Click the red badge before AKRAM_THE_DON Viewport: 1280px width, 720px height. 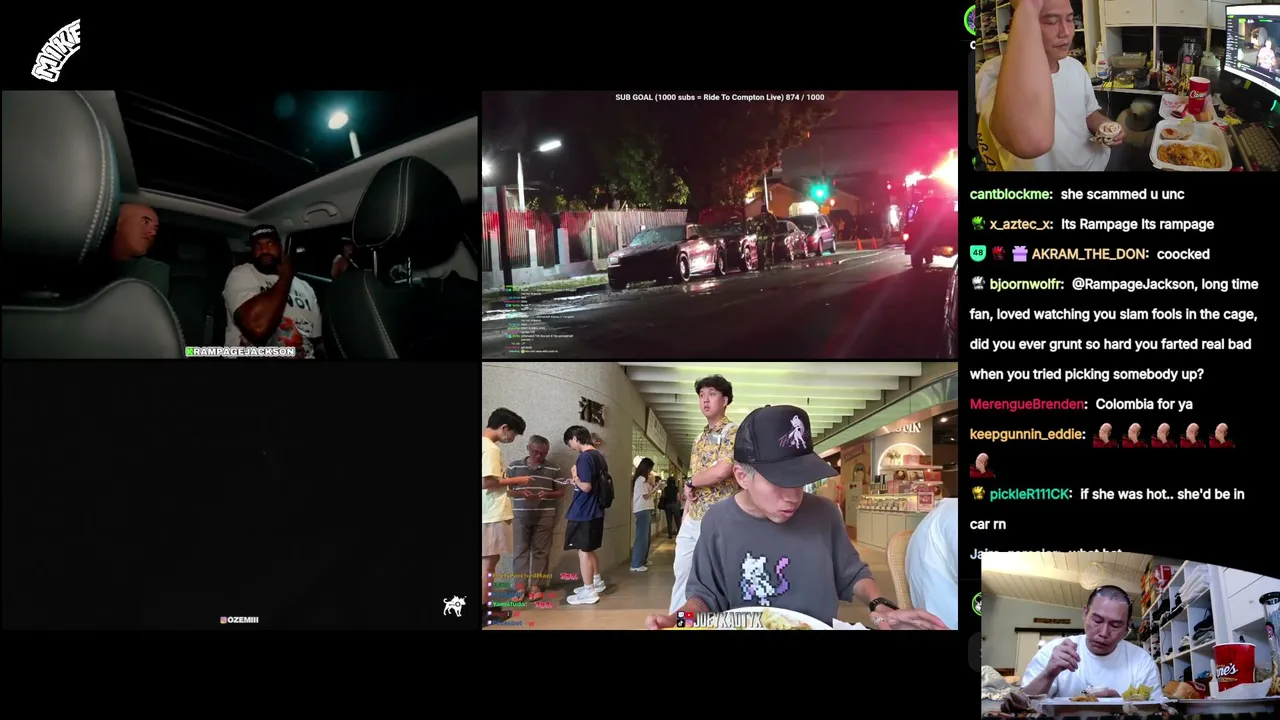click(x=998, y=254)
